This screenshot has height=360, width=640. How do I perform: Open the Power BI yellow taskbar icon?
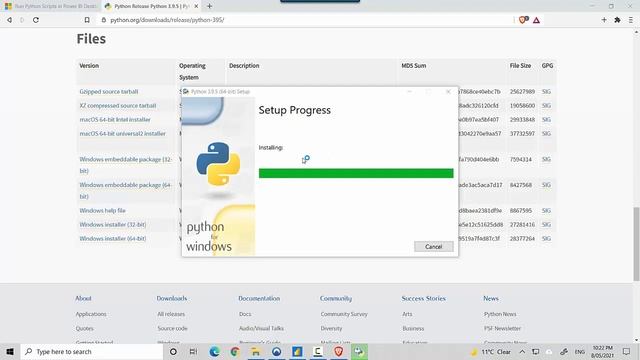coord(297,351)
